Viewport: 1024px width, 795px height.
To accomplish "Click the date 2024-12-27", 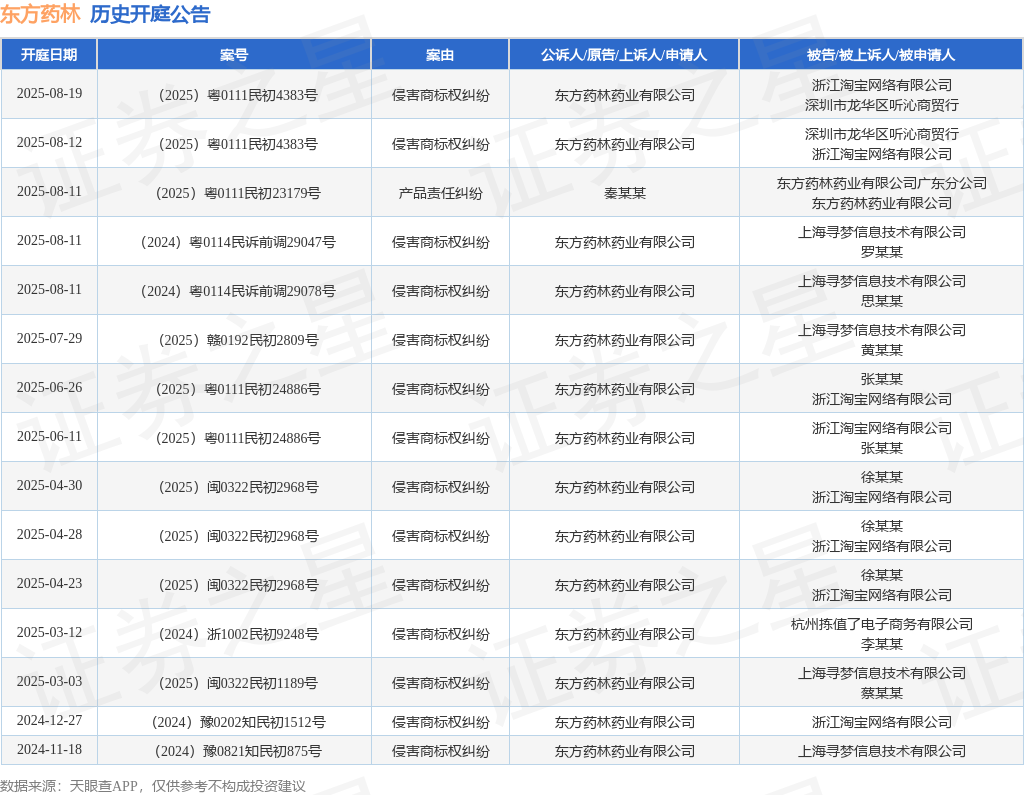I will click(50, 721).
